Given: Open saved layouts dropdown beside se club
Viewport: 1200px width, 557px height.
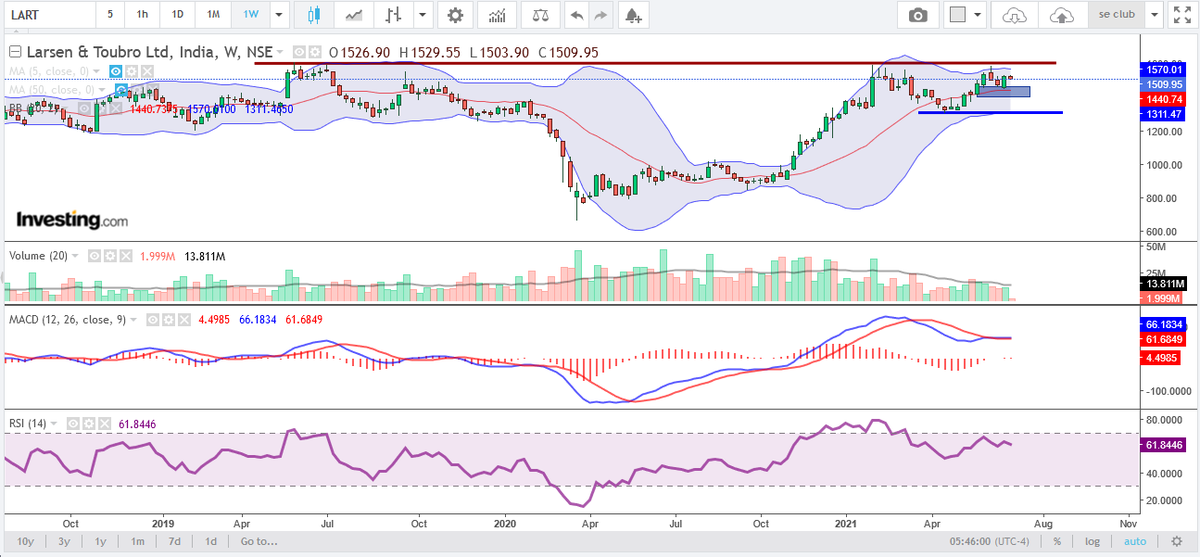Looking at the screenshot, I should point(1154,15).
